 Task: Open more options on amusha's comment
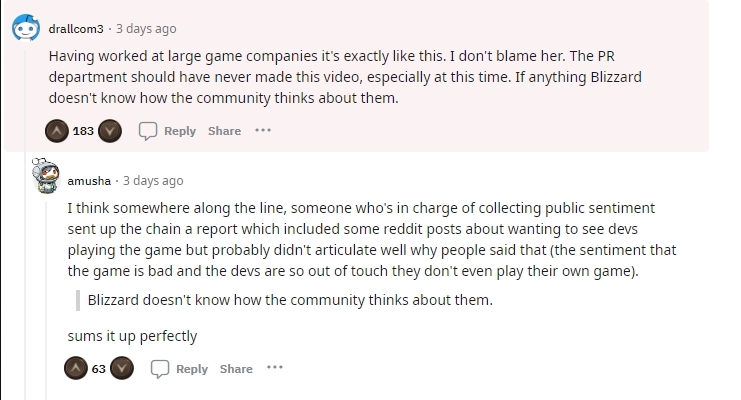click(275, 369)
